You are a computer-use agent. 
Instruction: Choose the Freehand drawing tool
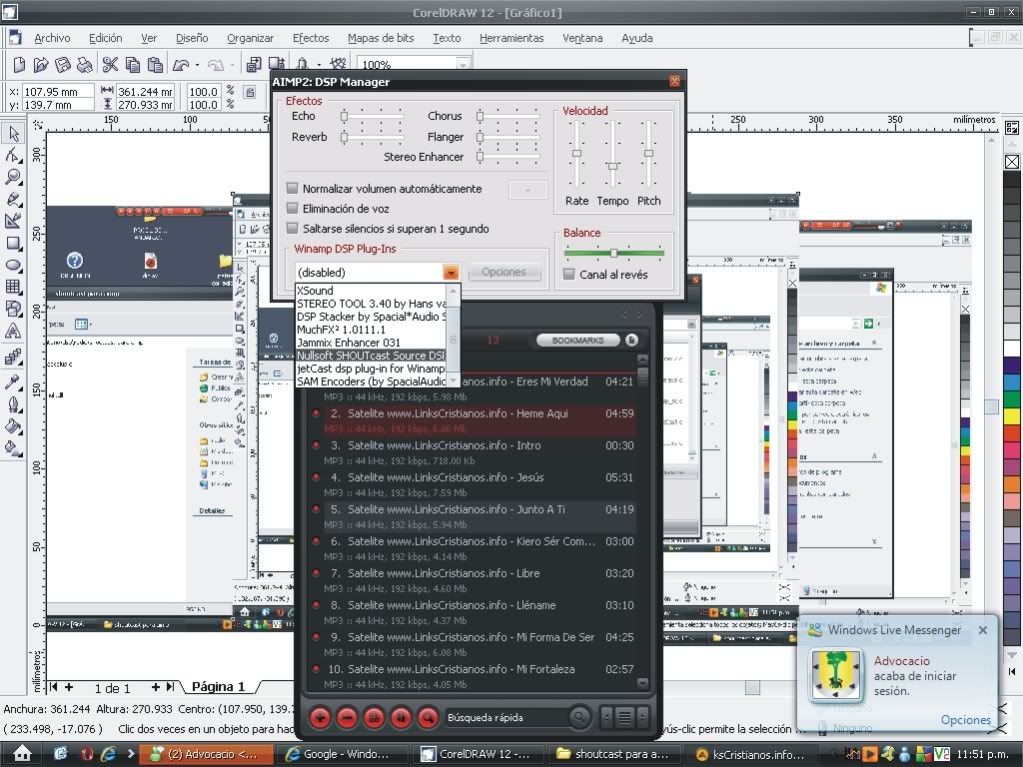coord(13,200)
